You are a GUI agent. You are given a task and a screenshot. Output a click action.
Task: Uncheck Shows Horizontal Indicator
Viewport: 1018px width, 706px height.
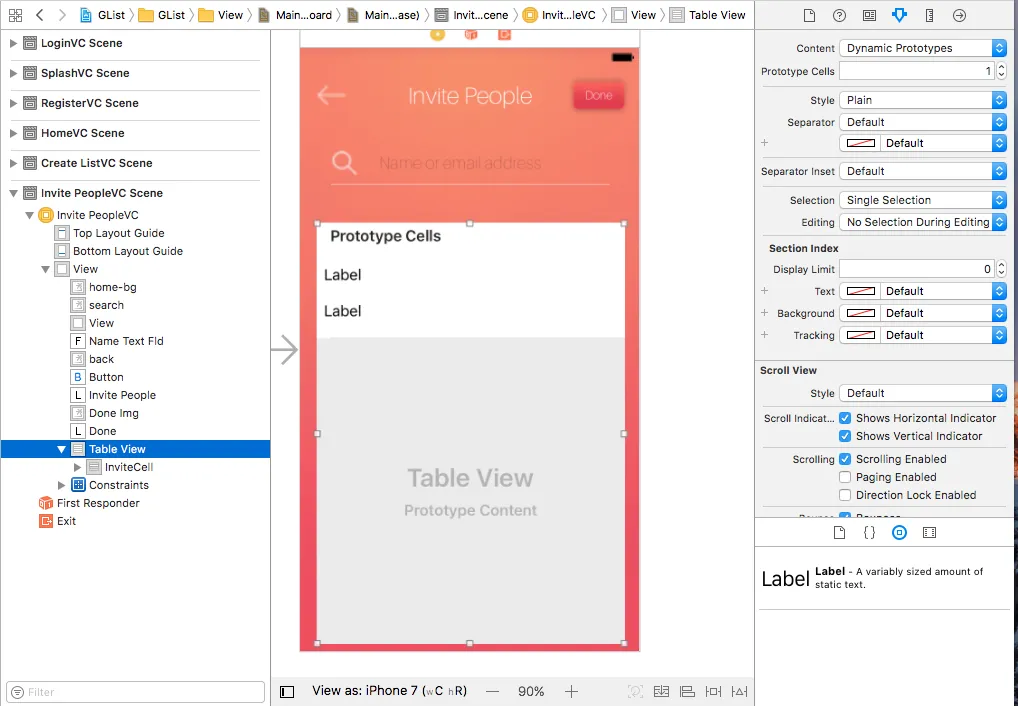[845, 418]
